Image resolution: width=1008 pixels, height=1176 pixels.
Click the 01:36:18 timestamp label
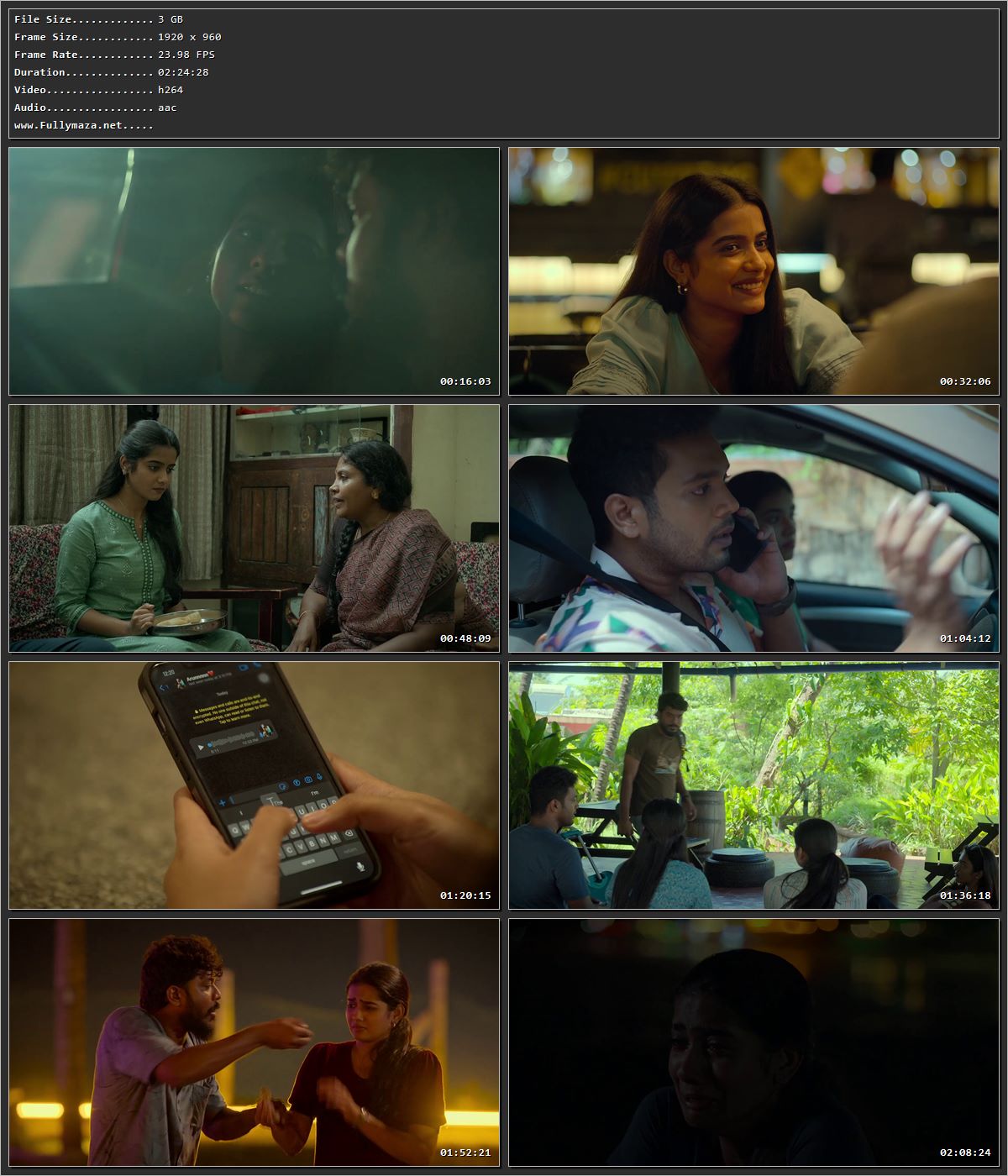pos(965,895)
